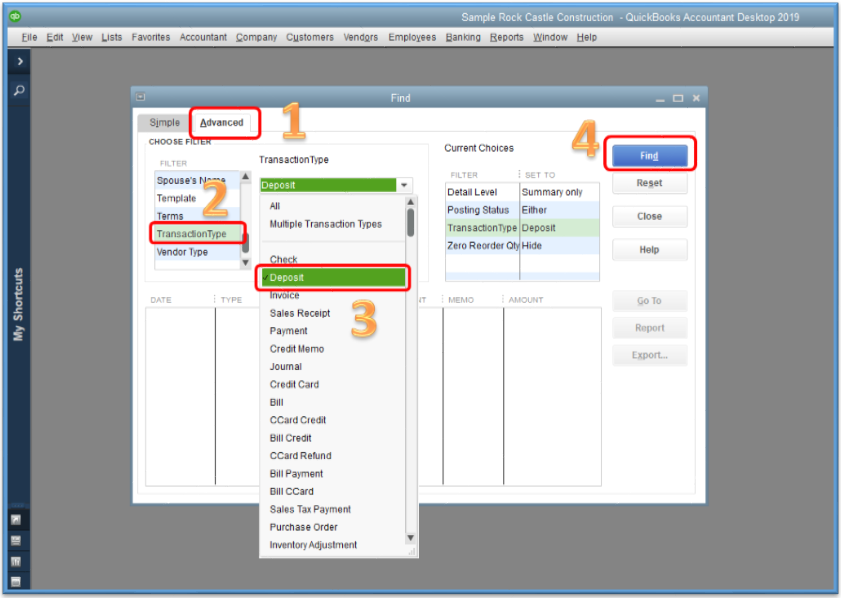The height and width of the screenshot is (598, 841).
Task: Switch to the Simple tab
Action: pos(164,122)
